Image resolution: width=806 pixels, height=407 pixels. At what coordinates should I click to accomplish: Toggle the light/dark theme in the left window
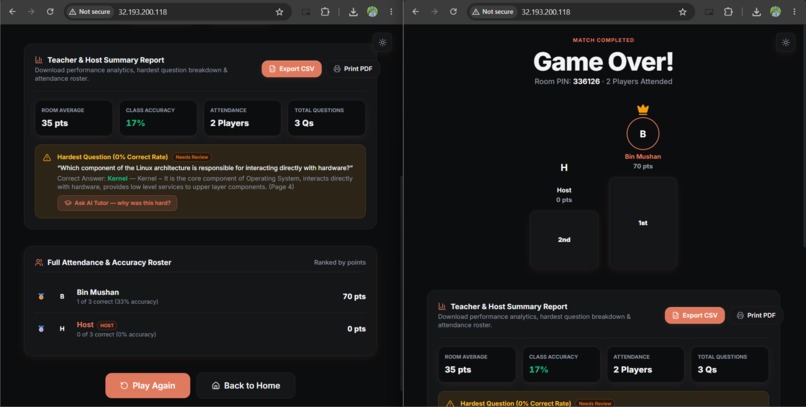382,42
